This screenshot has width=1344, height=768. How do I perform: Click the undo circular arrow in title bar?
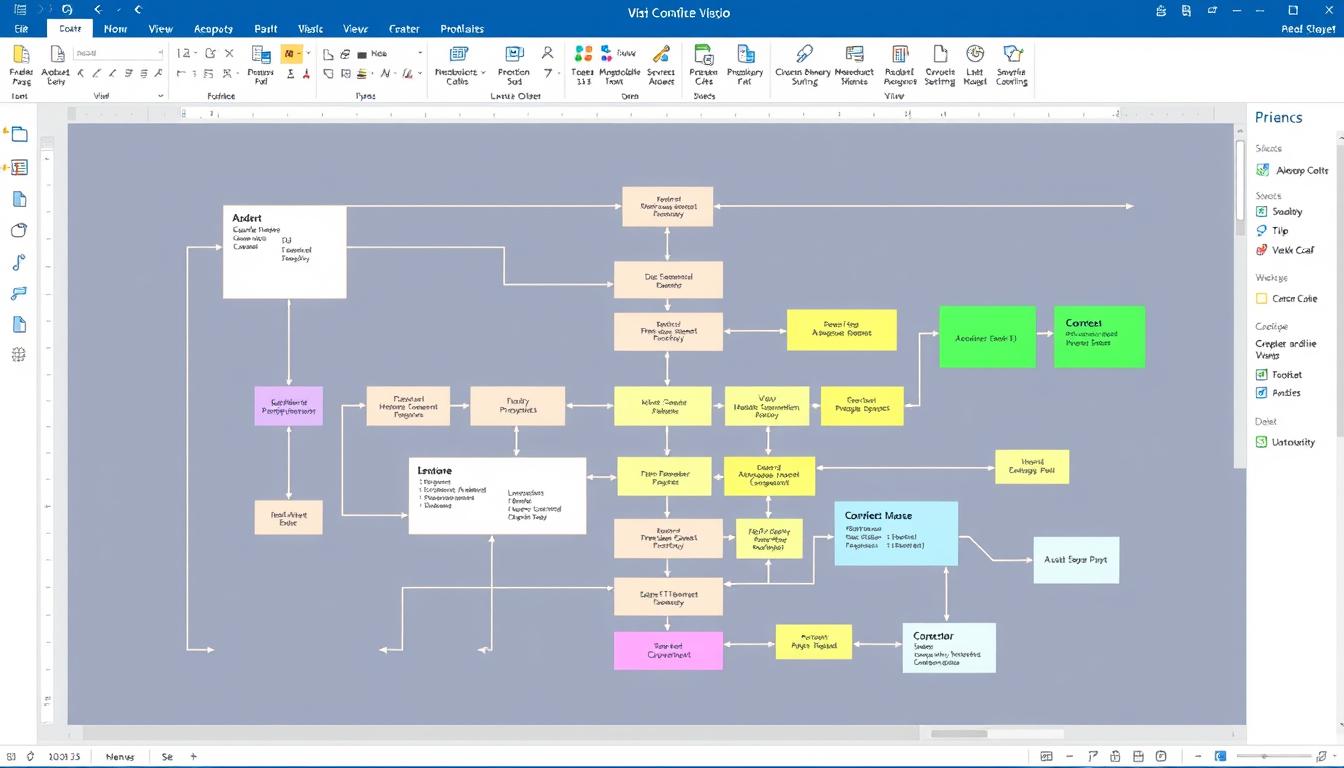67,9
